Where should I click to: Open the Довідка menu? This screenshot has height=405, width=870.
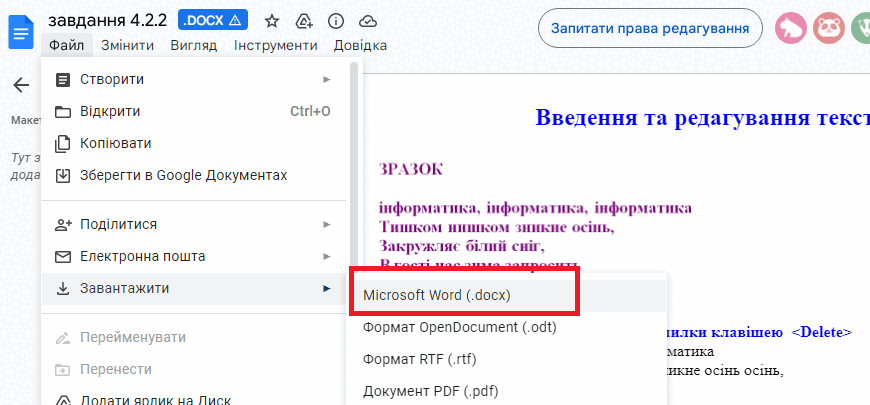pyautogui.click(x=360, y=45)
